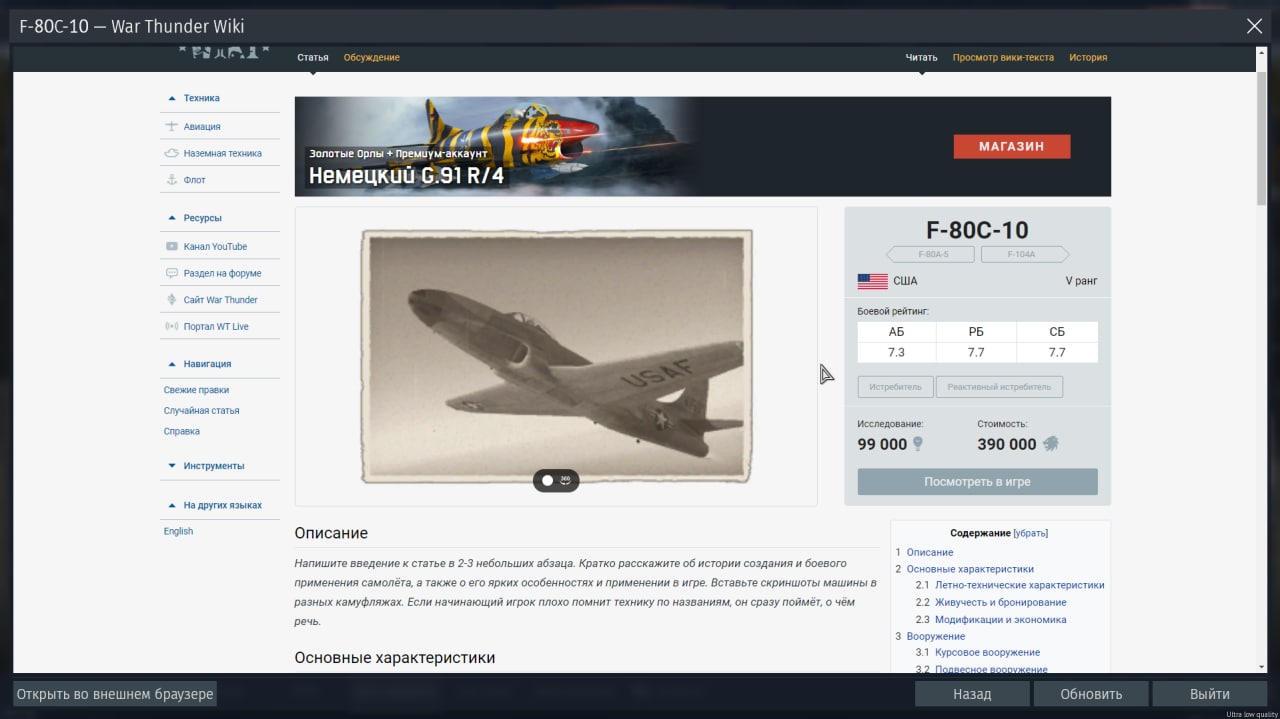Open the Справка link

182,431
